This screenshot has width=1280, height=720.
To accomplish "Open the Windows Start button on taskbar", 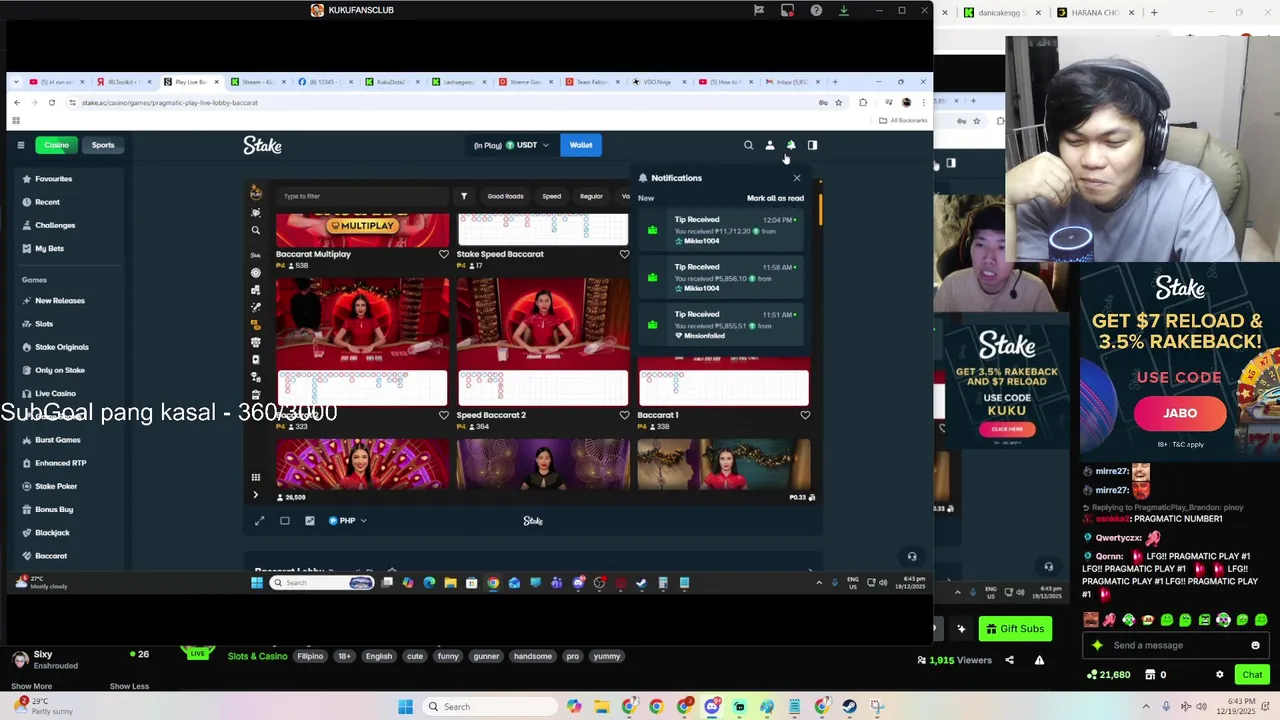I will 405,707.
